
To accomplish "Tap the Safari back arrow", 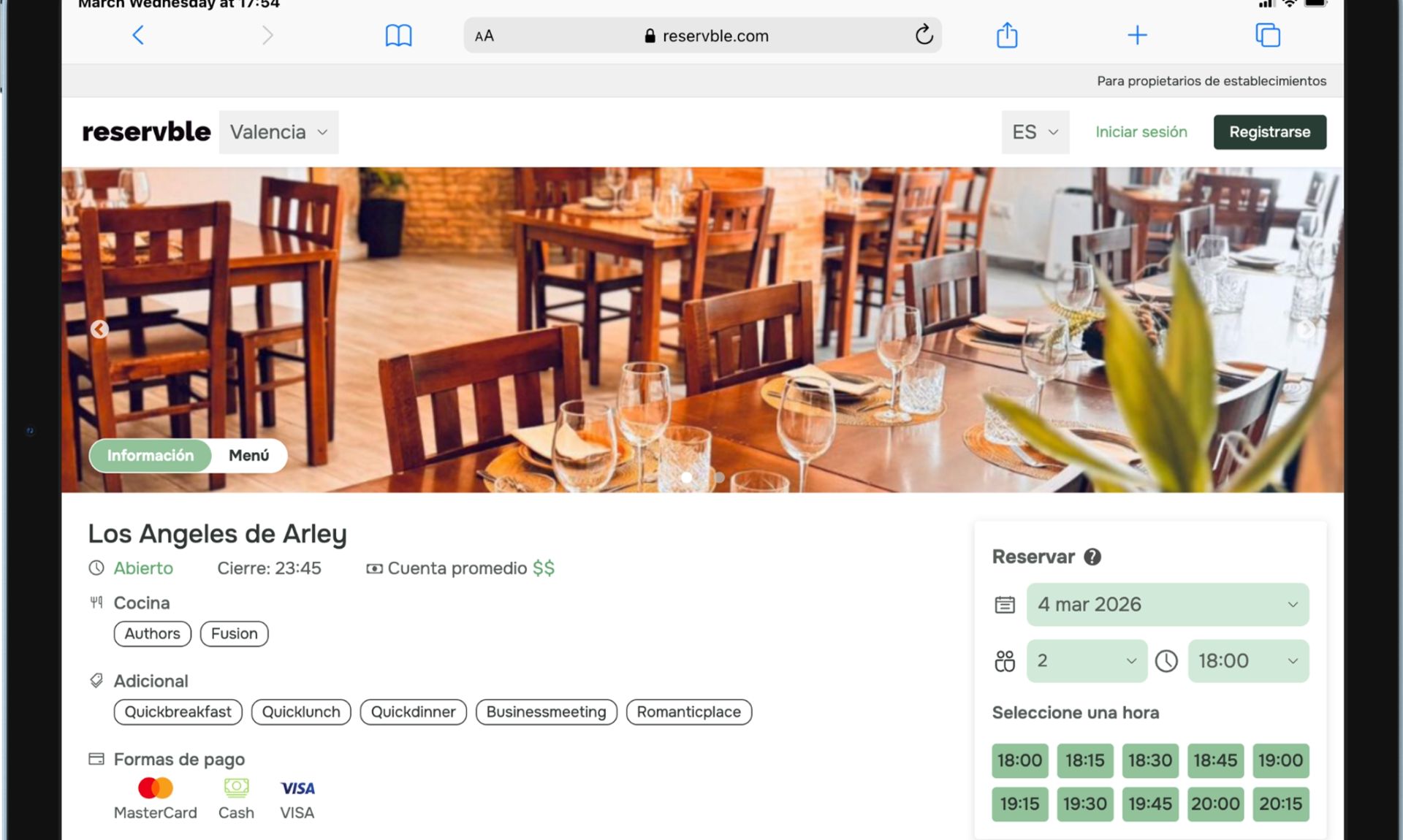I will pos(137,35).
